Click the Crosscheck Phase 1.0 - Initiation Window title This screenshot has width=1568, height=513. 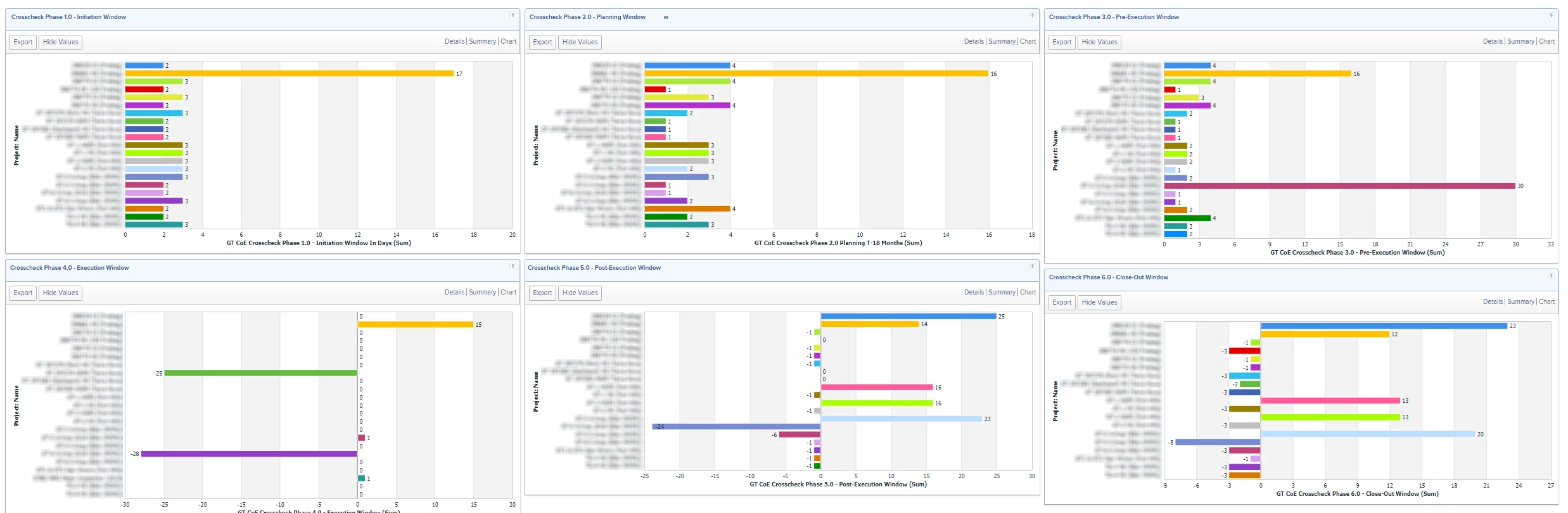pos(68,17)
